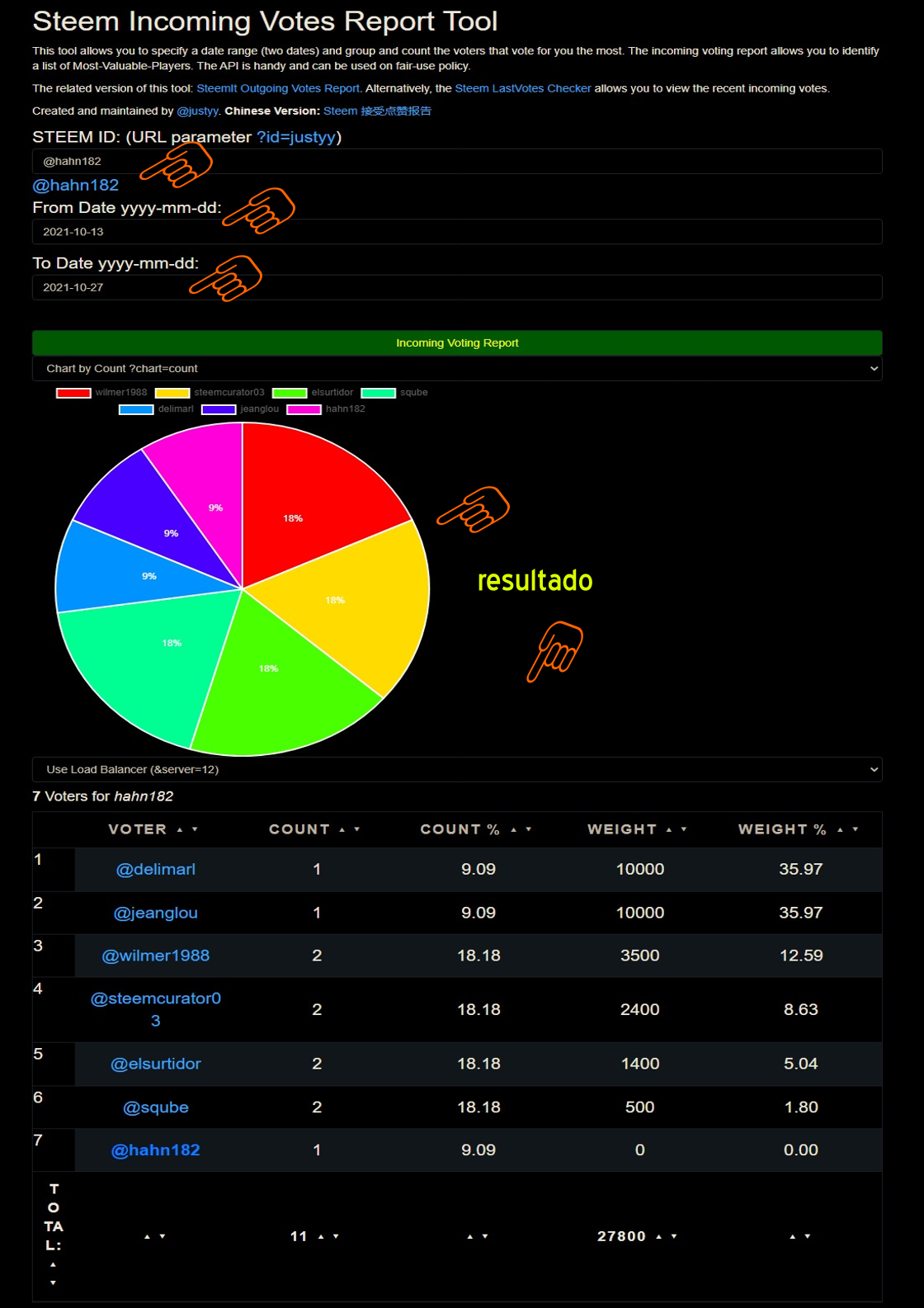Click Incoming Voting Report button
This screenshot has width=924, height=1308.
tap(457, 342)
